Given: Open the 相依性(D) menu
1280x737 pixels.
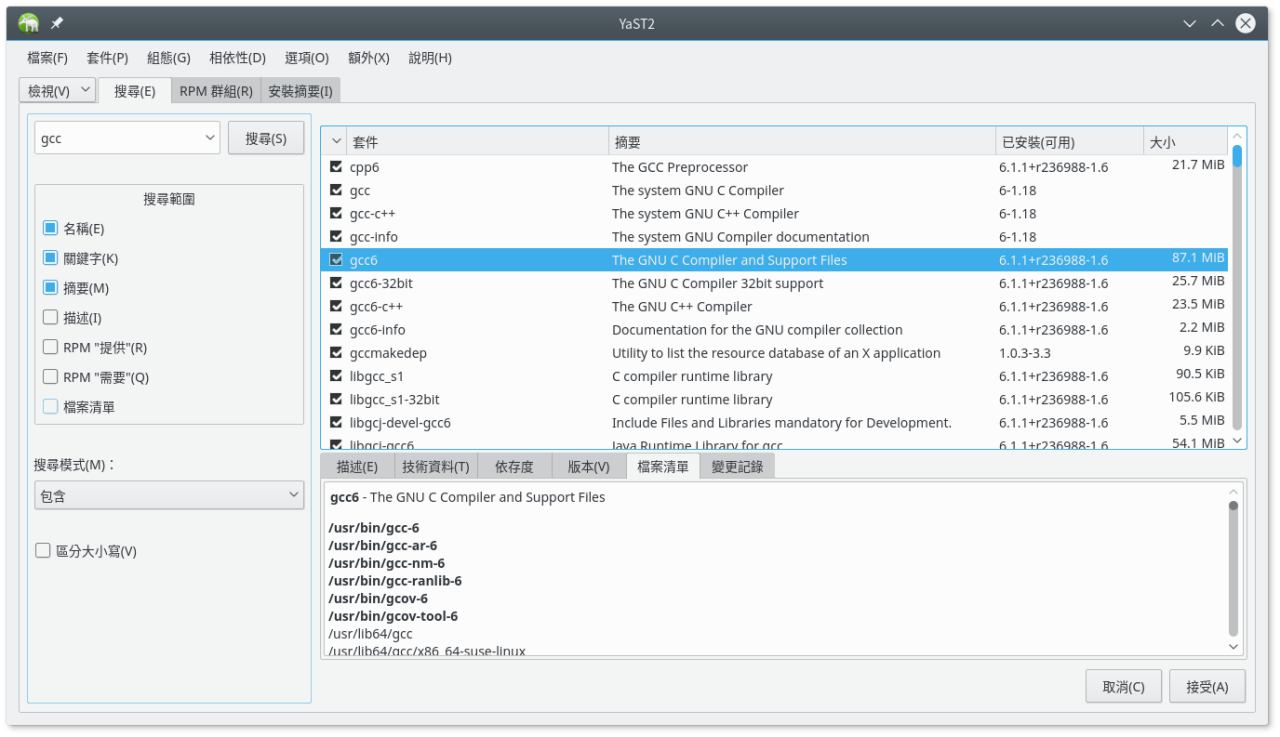Looking at the screenshot, I should click(x=237, y=58).
